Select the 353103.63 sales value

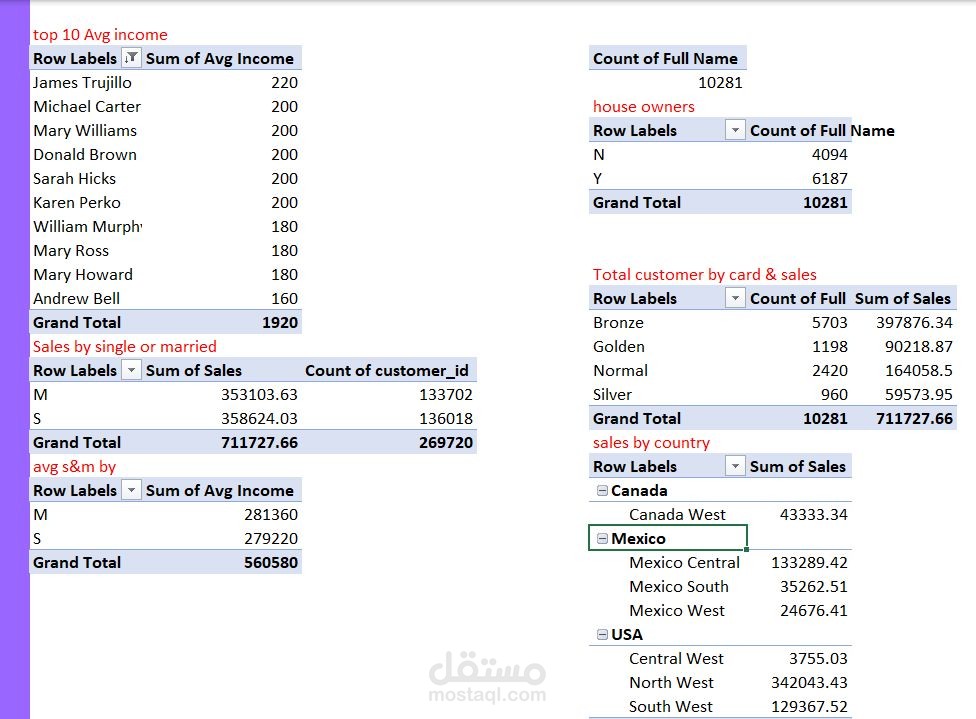tap(260, 395)
